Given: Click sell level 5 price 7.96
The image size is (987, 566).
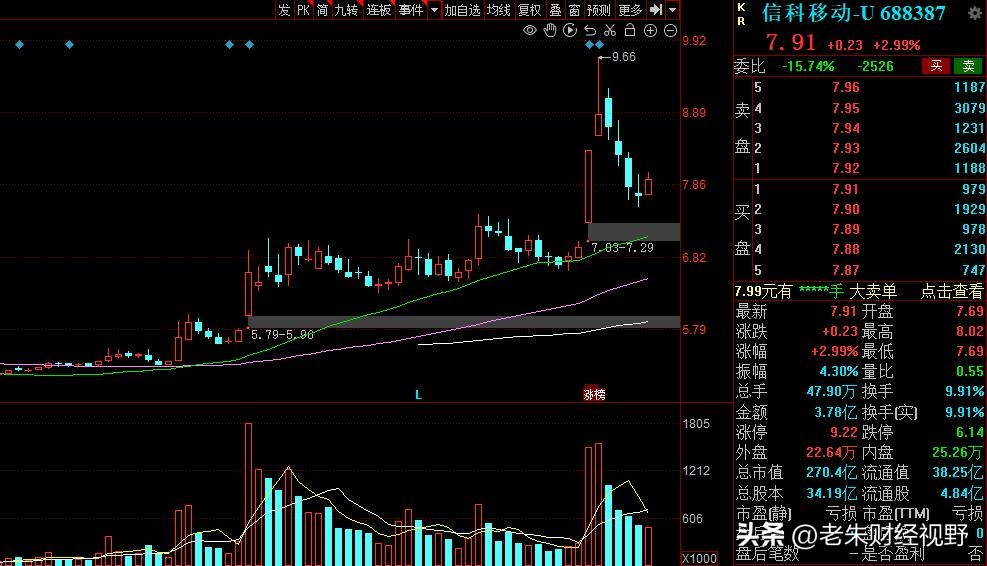Looking at the screenshot, I should tap(845, 88).
